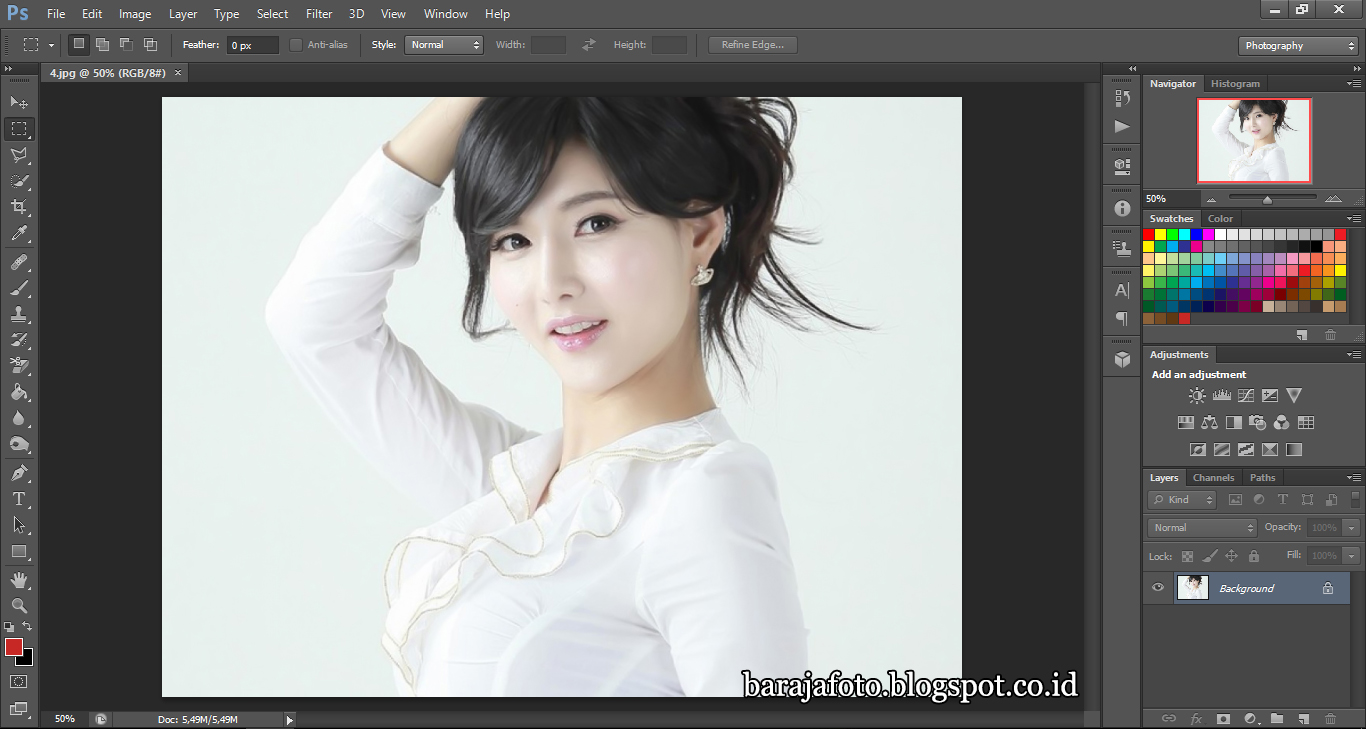Viewport: 1366px width, 729px height.
Task: Click the Refine Edge button
Action: [751, 44]
